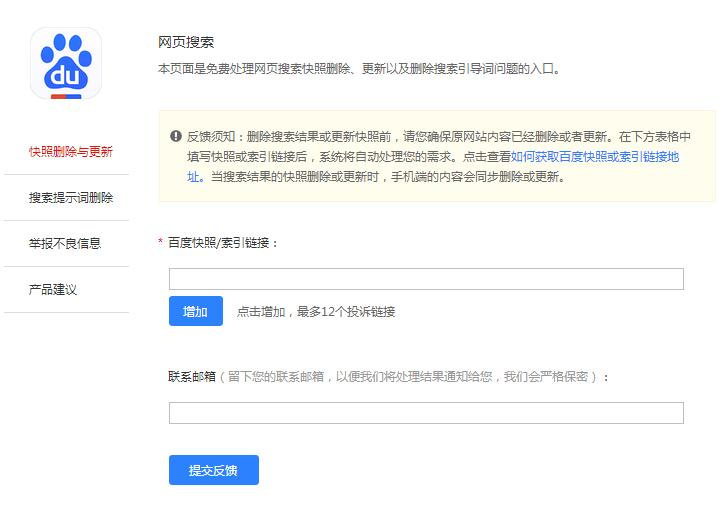Submit the form with 提交反馈 button
718x505 pixels.
point(213,470)
